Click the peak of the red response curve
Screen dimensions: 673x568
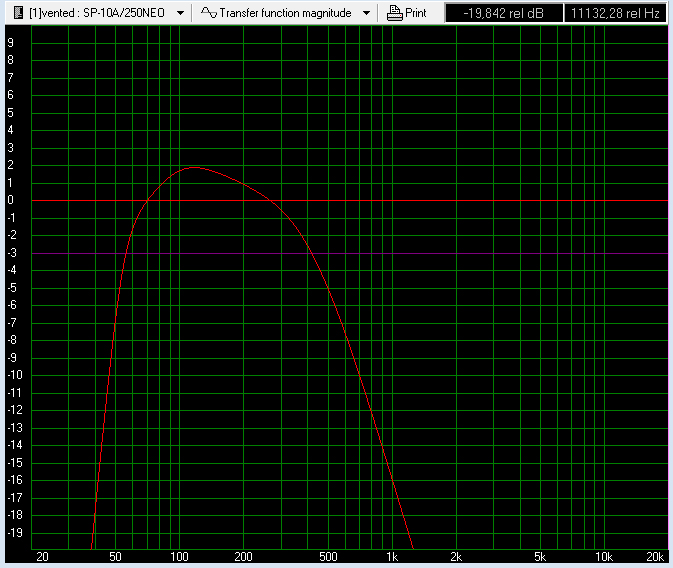(x=194, y=167)
